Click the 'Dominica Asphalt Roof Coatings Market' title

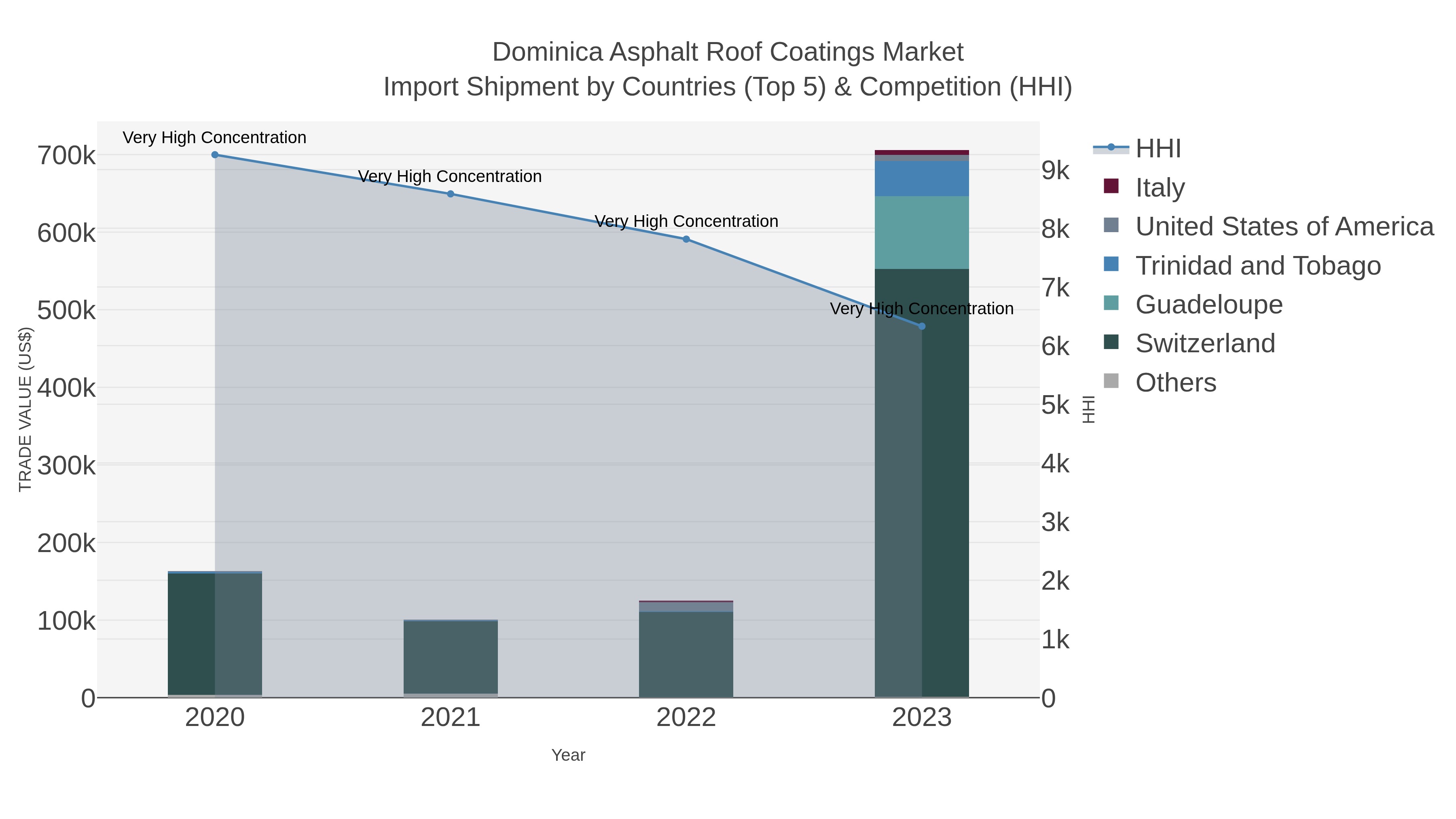pos(728,52)
